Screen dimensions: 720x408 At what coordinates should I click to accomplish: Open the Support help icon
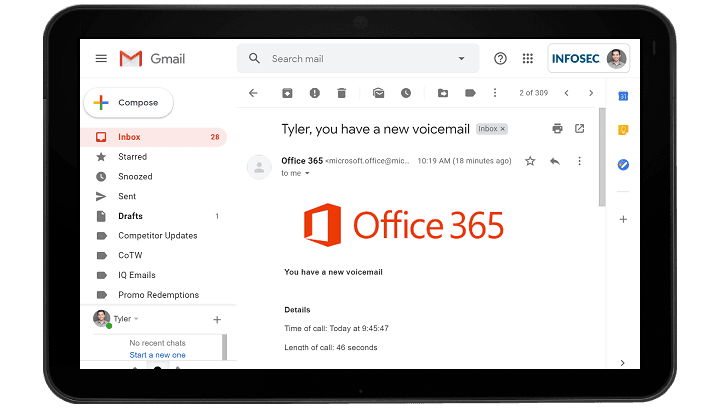pos(500,58)
